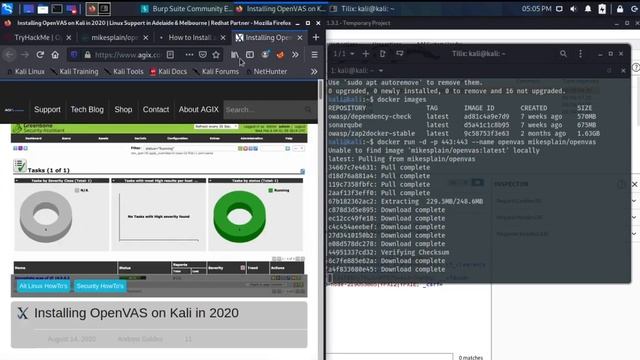Click the Firefox page vertical scrollbar
The width and height of the screenshot is (640, 360).
pyautogui.click(x=320, y=90)
